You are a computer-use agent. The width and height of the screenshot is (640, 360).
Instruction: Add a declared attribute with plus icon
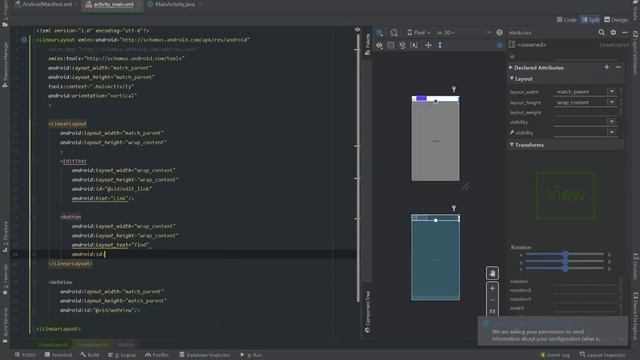(607, 67)
